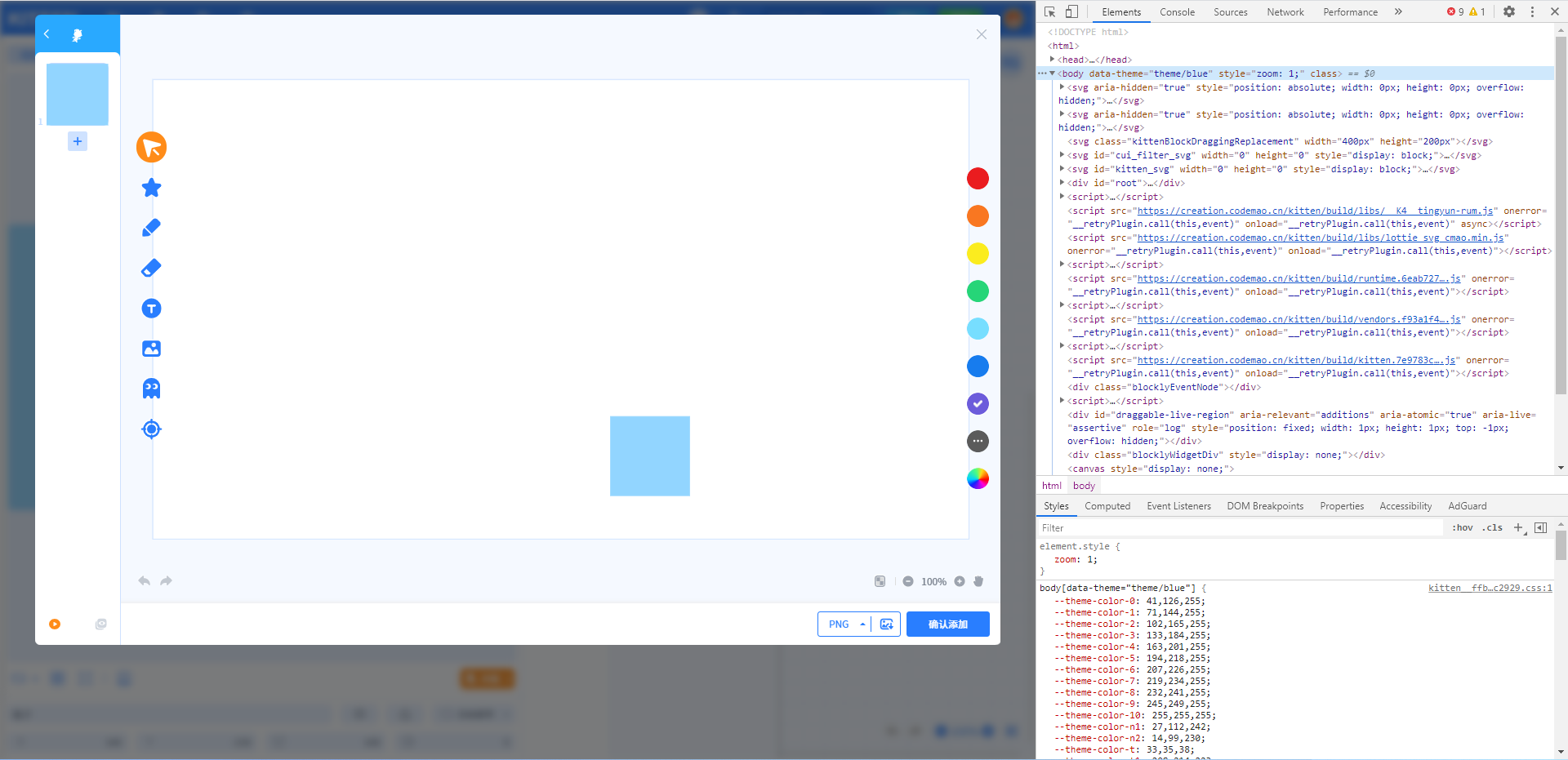Open the runtime.6eab727 script link
The width and height of the screenshot is (1568, 760).
point(1299,278)
